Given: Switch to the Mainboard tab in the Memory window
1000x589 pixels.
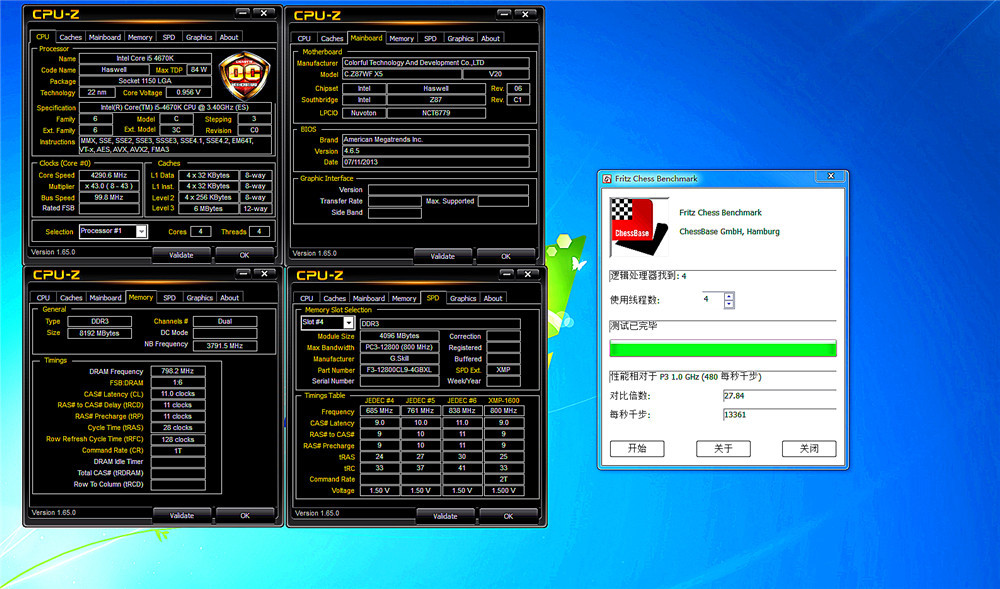Looking at the screenshot, I should click(x=104, y=297).
